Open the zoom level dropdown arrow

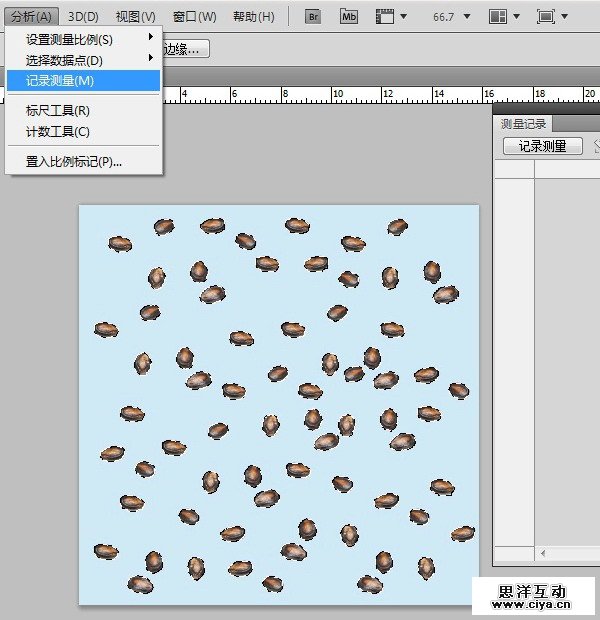point(467,17)
